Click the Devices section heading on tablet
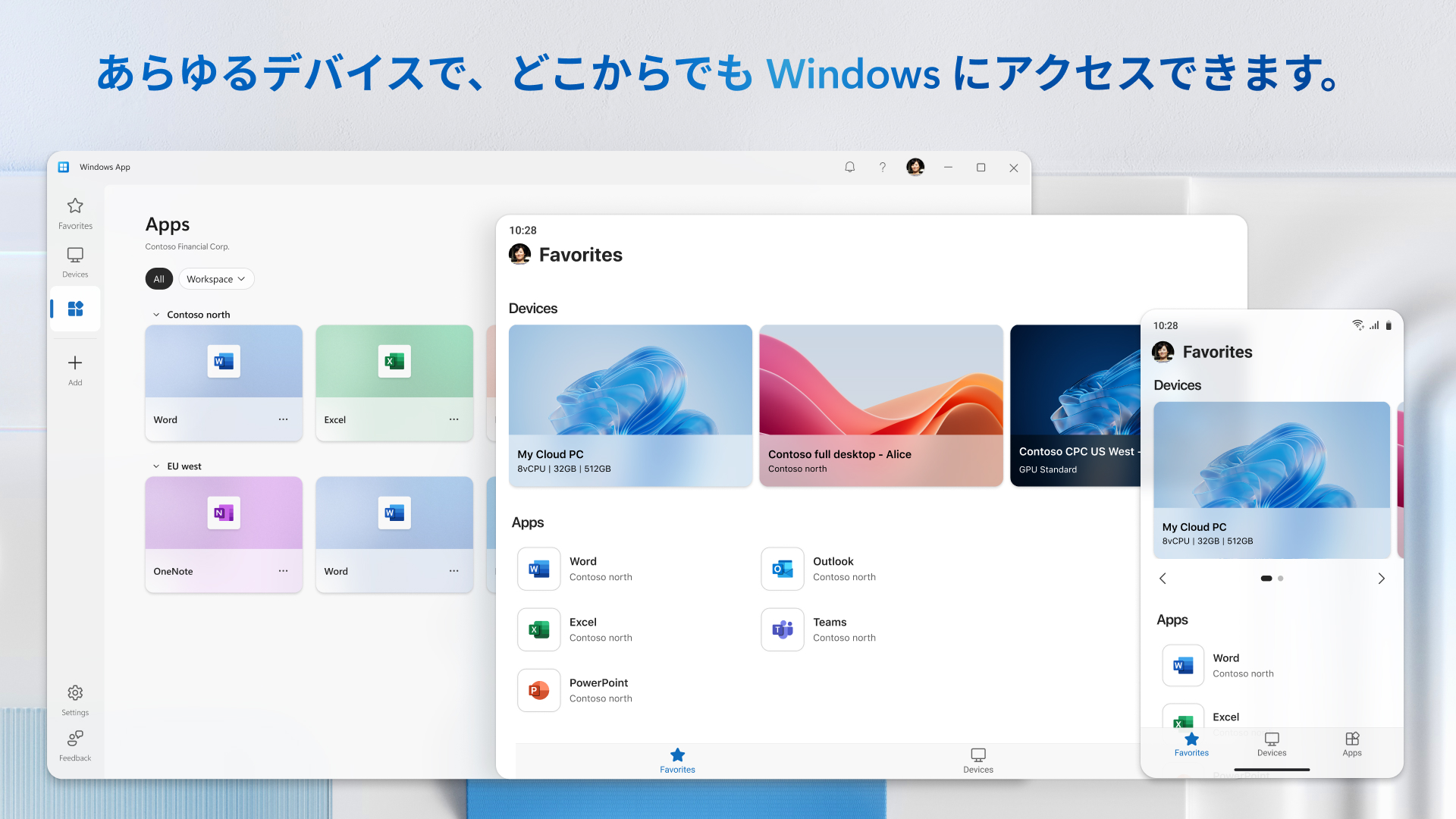Image resolution: width=1456 pixels, height=819 pixels. 533,309
